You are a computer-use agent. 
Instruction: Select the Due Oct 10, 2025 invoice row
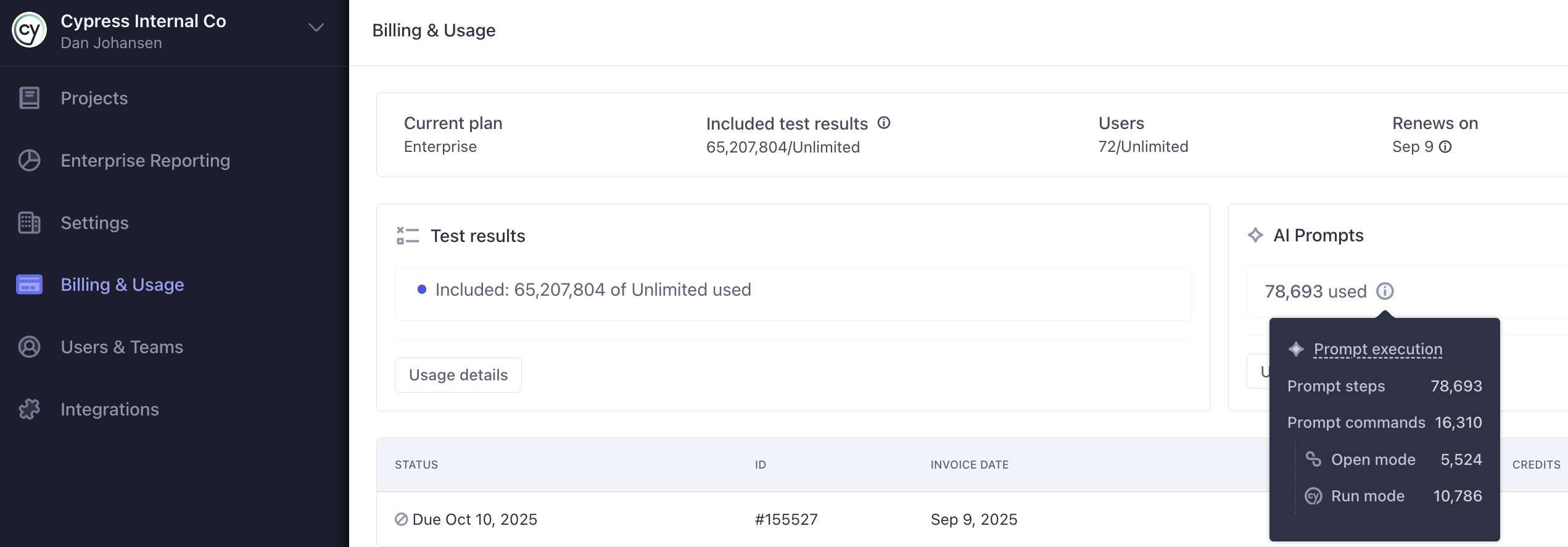[x=474, y=519]
